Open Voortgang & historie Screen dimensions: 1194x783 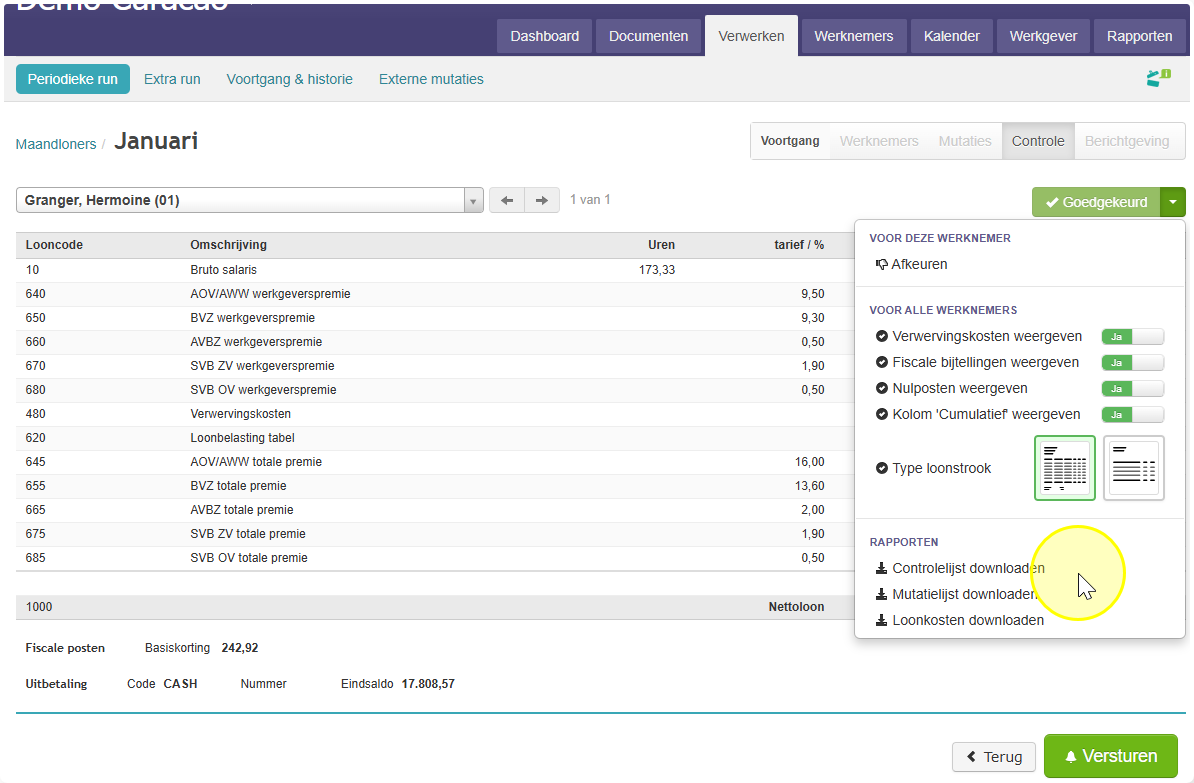click(x=289, y=79)
